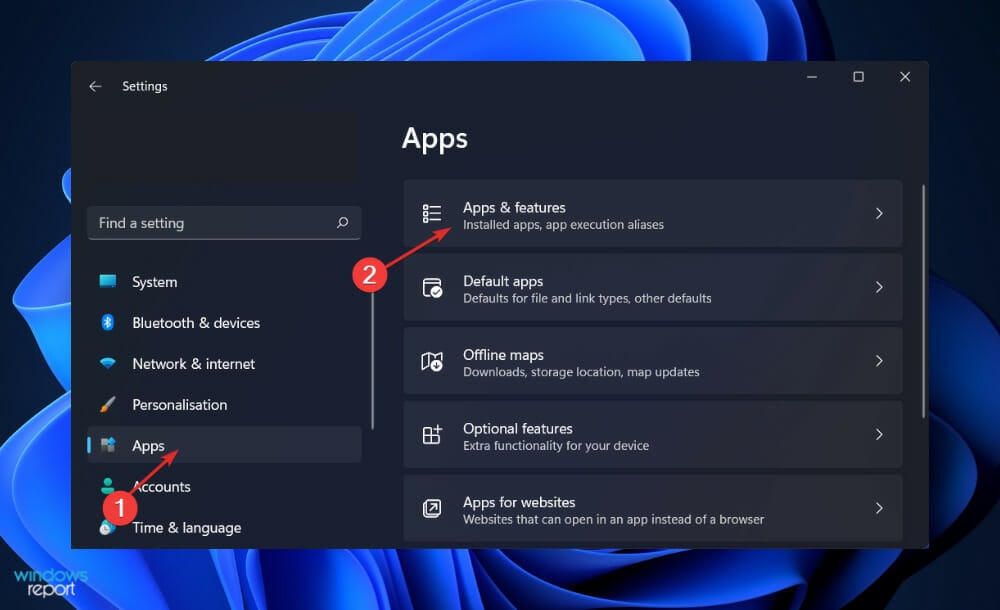Click the Apps for websites icon
This screenshot has width=1000, height=610.
click(432, 509)
